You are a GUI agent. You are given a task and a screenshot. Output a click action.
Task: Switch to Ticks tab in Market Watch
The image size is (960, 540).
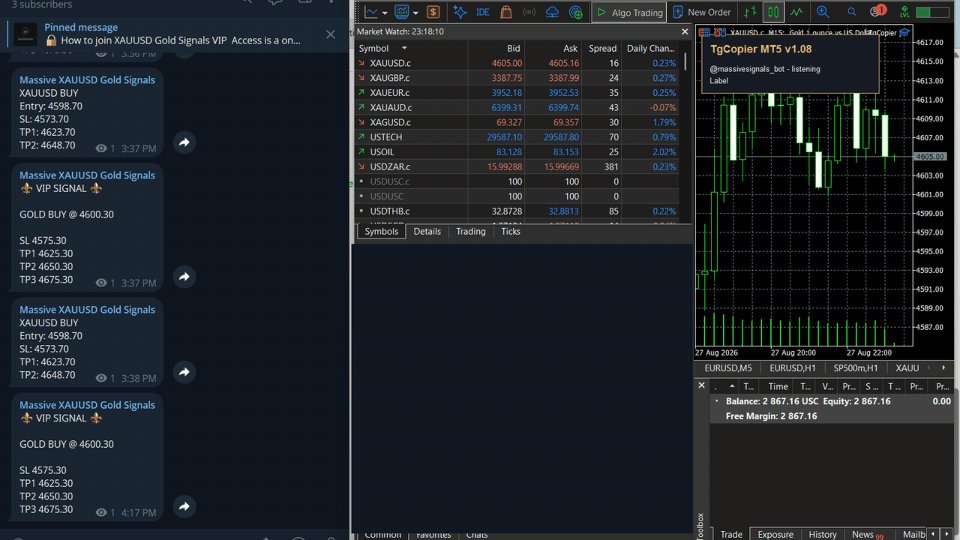(511, 231)
